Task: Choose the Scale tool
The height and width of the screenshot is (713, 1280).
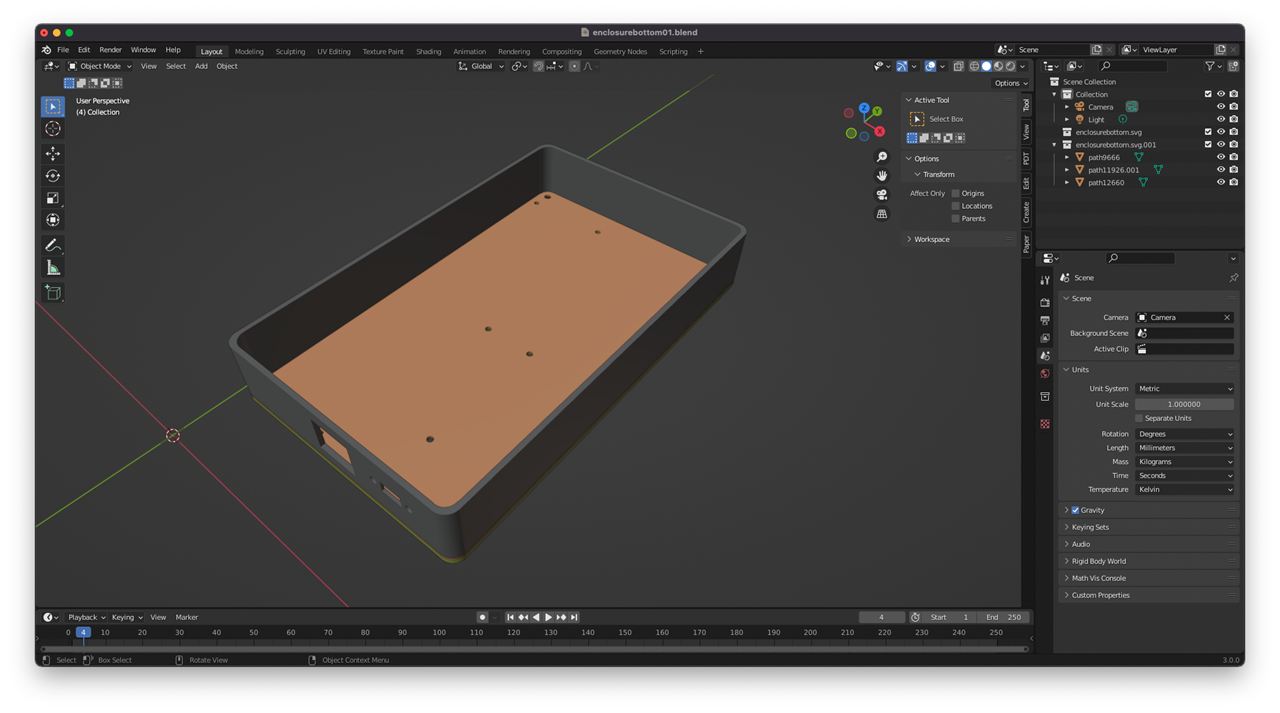Action: [x=53, y=198]
